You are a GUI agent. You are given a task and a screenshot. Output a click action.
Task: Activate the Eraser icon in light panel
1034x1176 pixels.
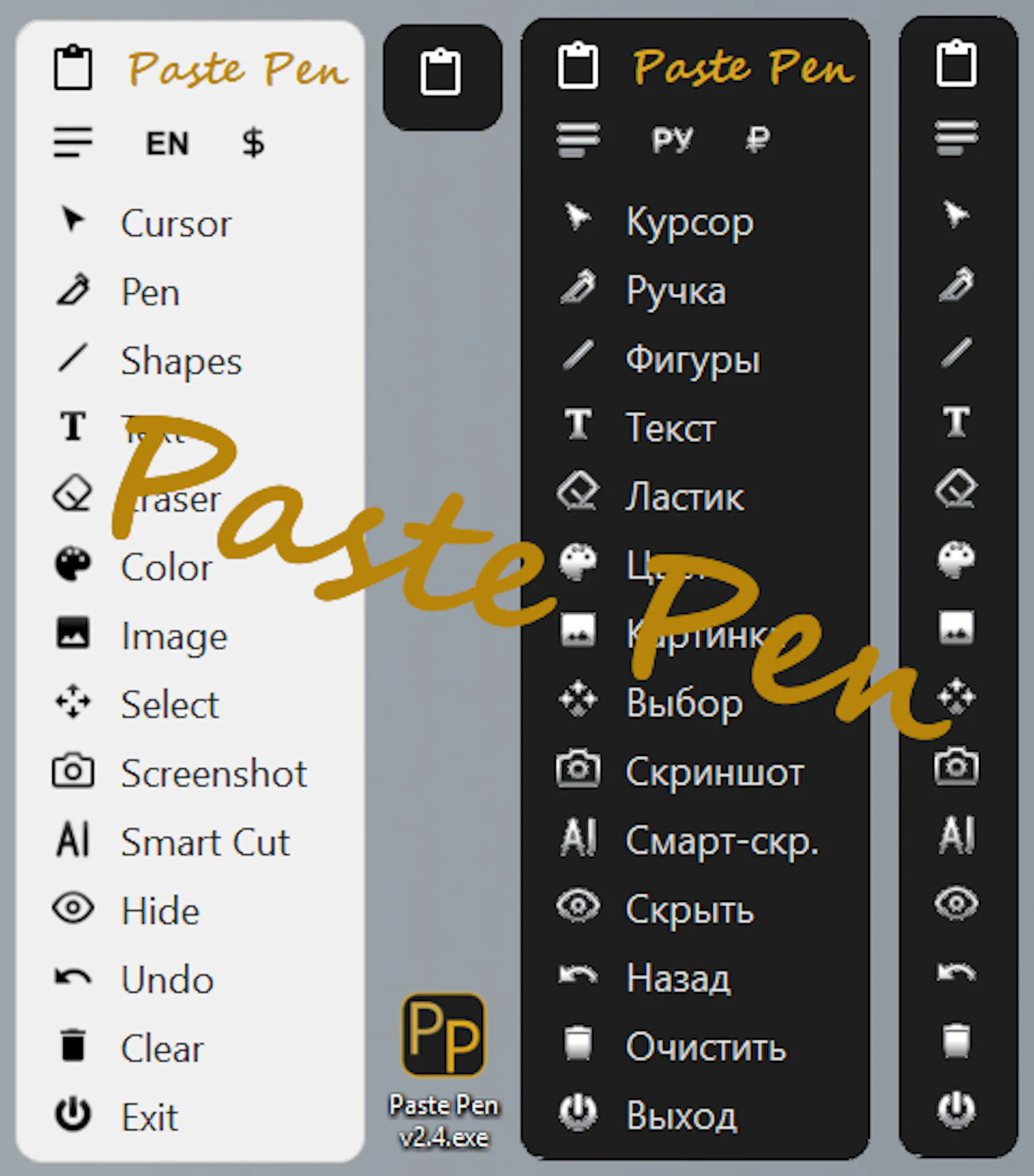[x=72, y=494]
